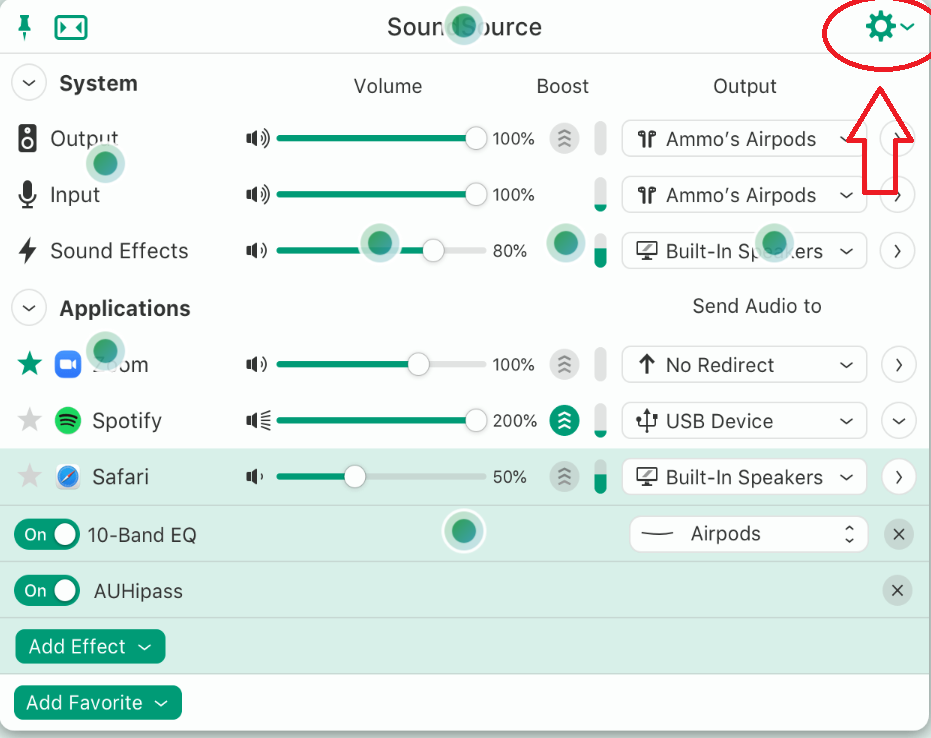931x738 pixels.
Task: Click the Safari 50% volume value
Action: tap(509, 477)
